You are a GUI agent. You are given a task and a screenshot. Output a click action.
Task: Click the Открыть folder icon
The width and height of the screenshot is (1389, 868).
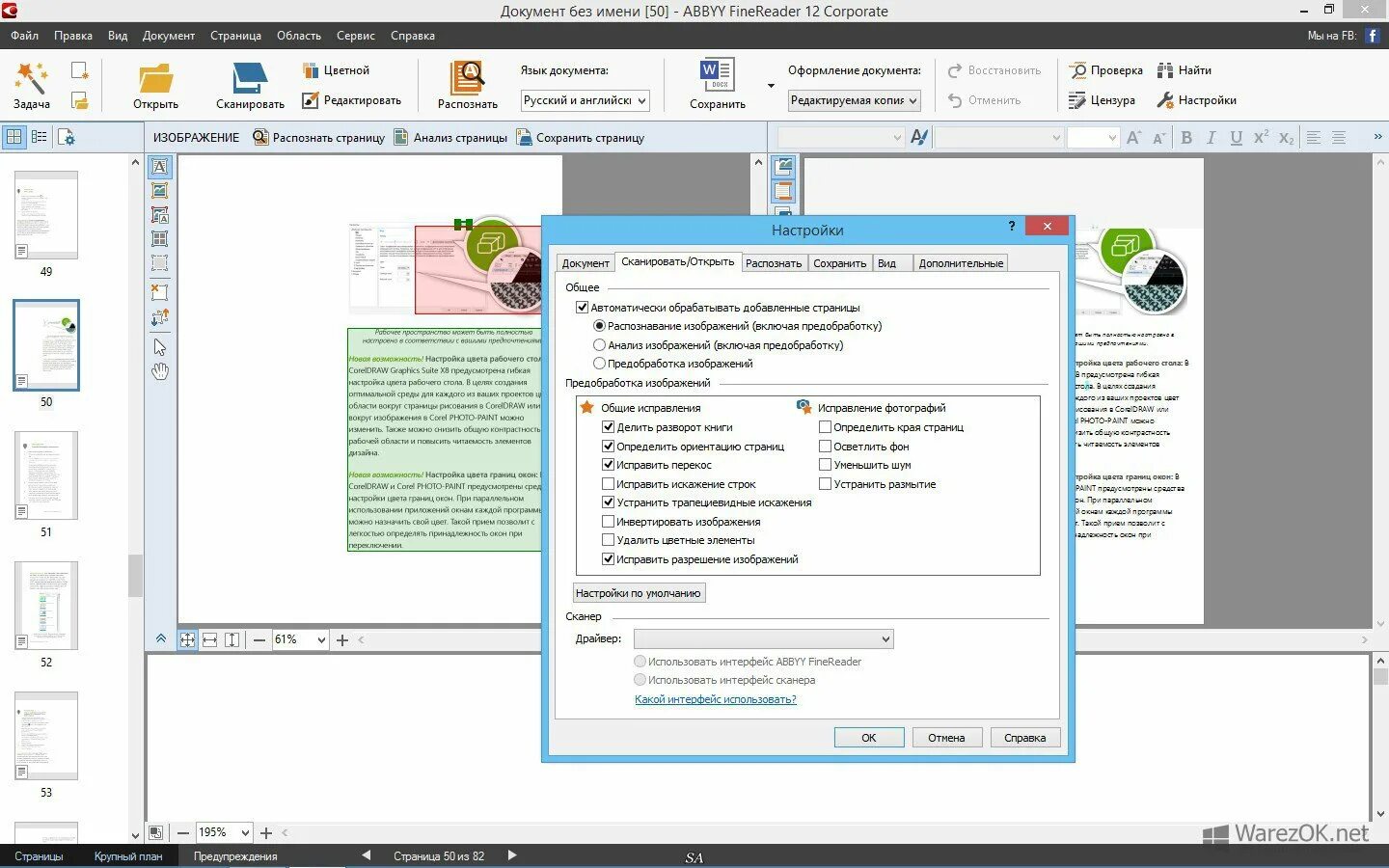click(155, 78)
